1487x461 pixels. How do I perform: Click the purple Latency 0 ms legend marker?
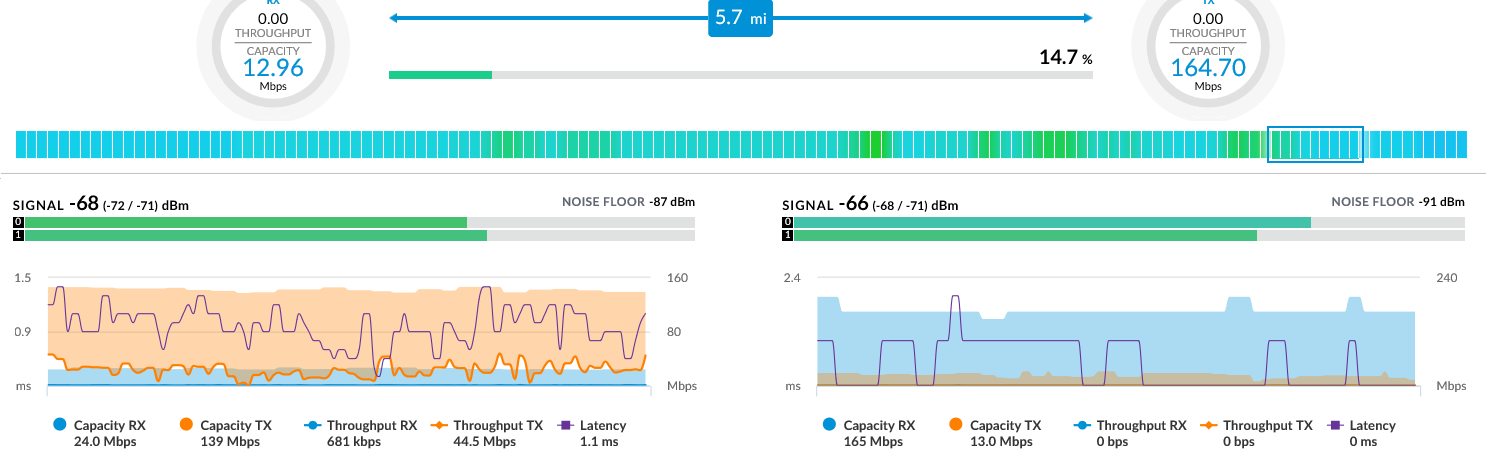[x=1335, y=426]
